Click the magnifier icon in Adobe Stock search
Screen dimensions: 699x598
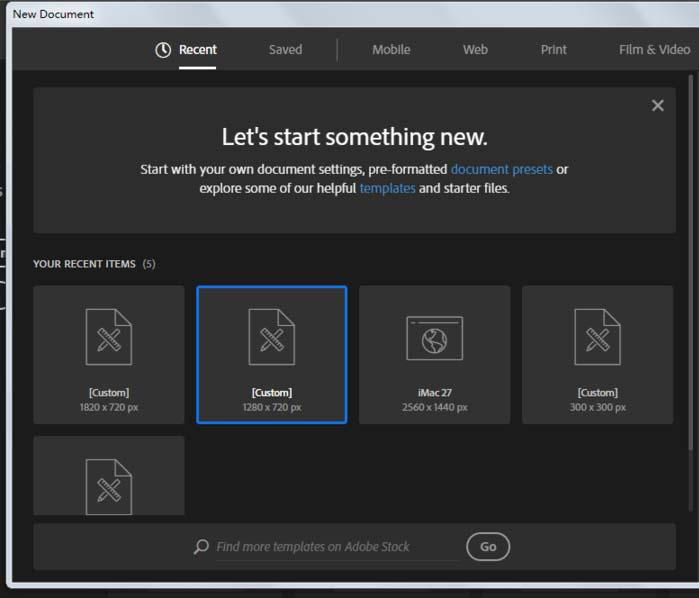[201, 547]
